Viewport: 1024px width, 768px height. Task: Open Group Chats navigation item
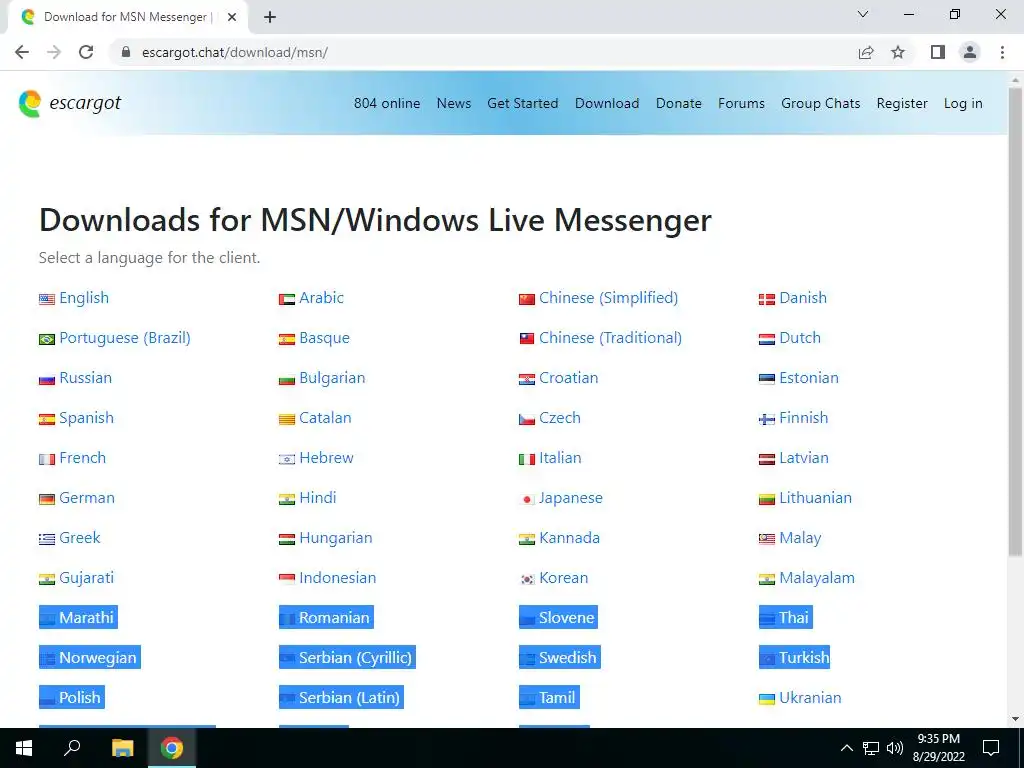821,103
